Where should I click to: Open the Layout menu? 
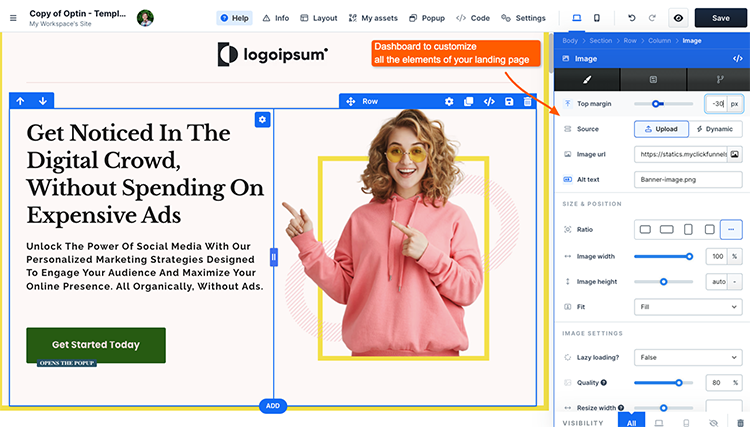(319, 18)
